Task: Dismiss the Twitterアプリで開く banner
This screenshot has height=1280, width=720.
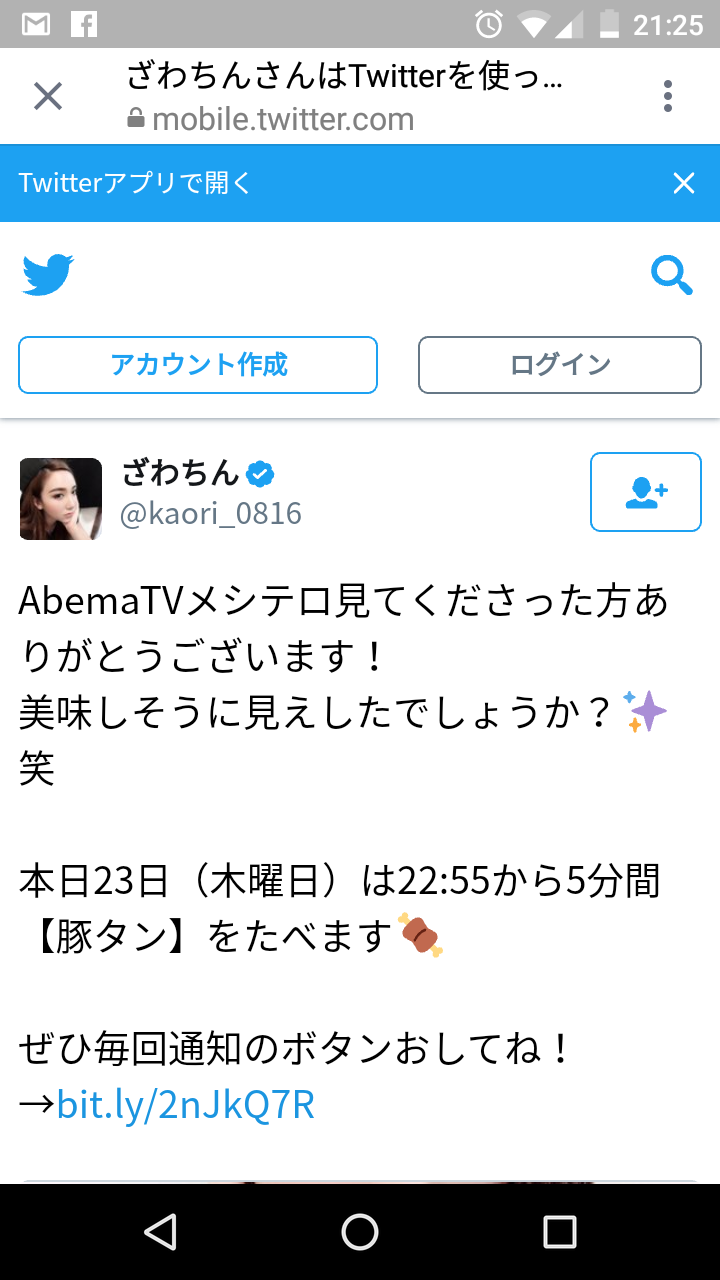Action: point(684,183)
